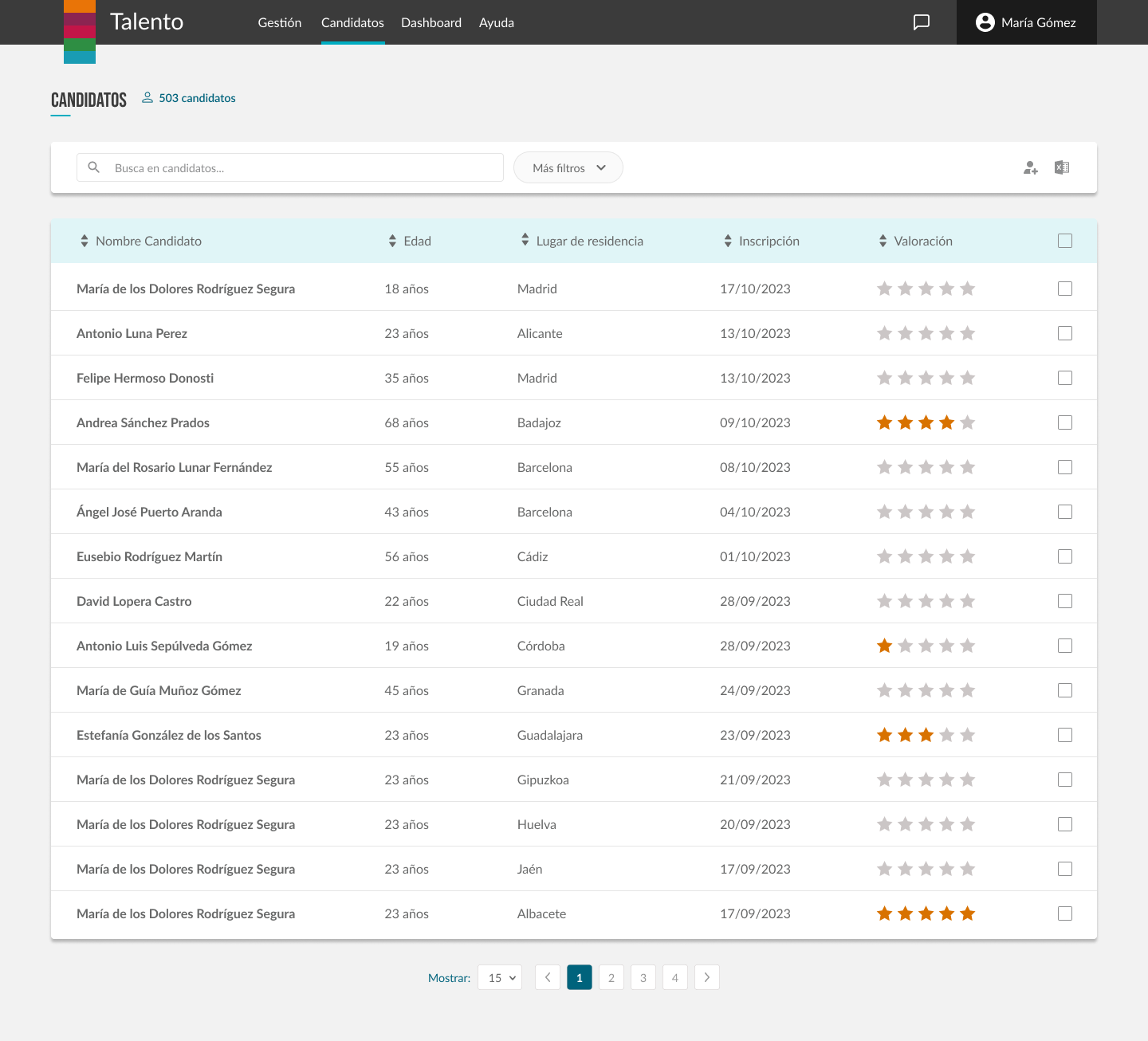Export candidates with the Excel icon

[x=1062, y=167]
